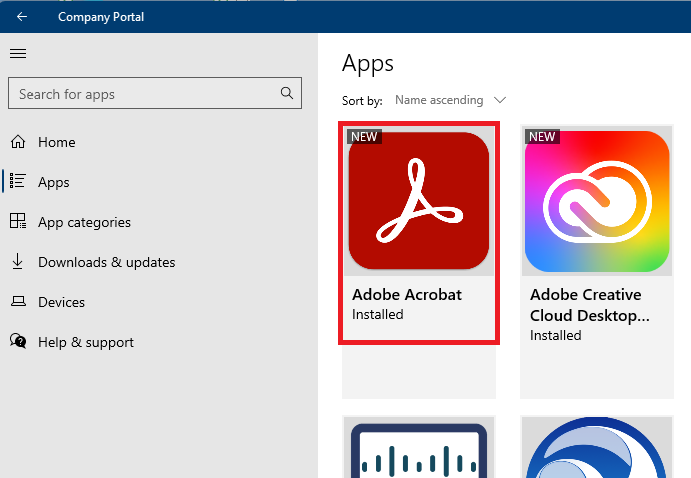Select Apps in the sidebar
This screenshot has width=691, height=478.
(x=54, y=182)
